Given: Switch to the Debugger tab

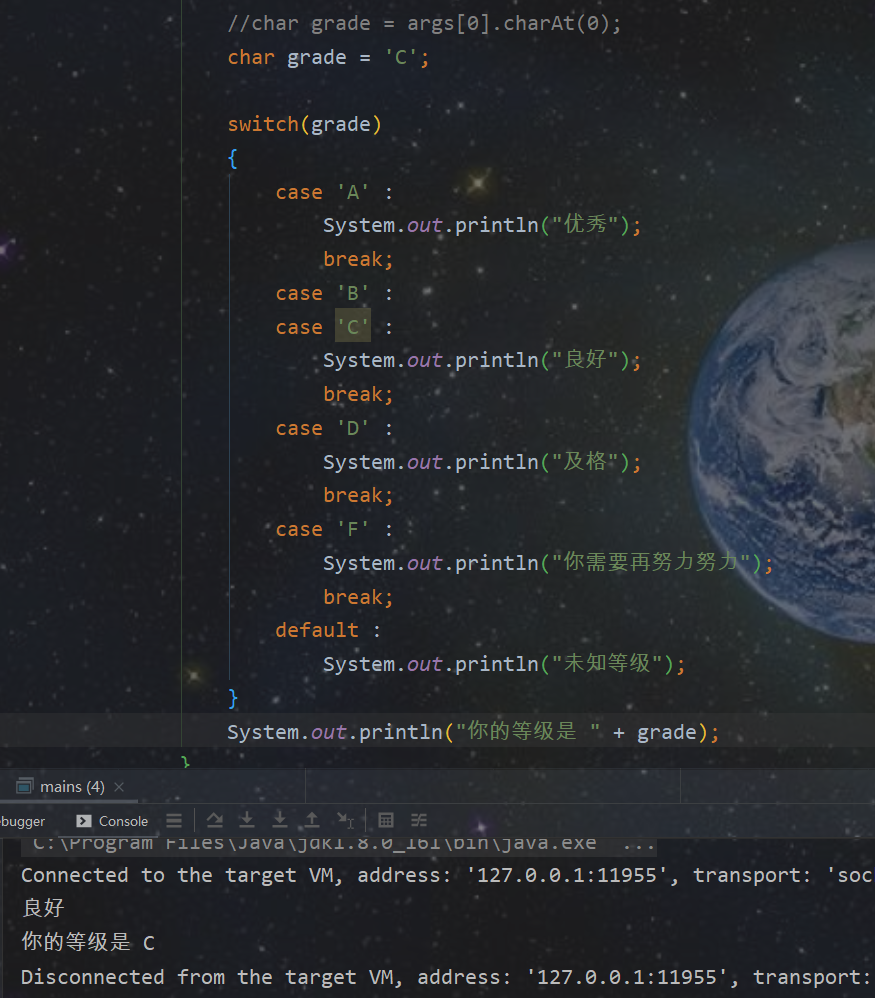Looking at the screenshot, I should click(x=22, y=822).
